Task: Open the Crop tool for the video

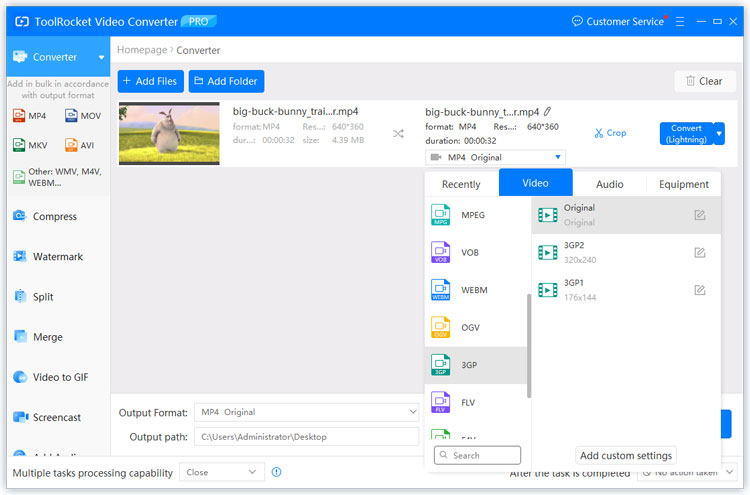Action: click(610, 133)
